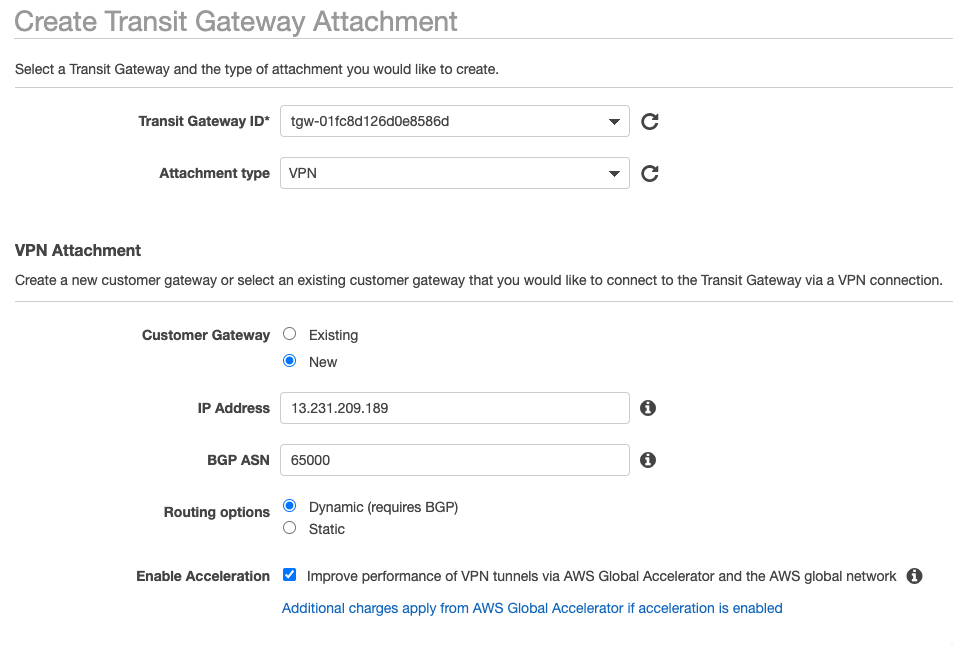Screen dimensions: 953x645
Task: Expand the Transit Gateway ID dropdown arrow
Action: click(614, 122)
